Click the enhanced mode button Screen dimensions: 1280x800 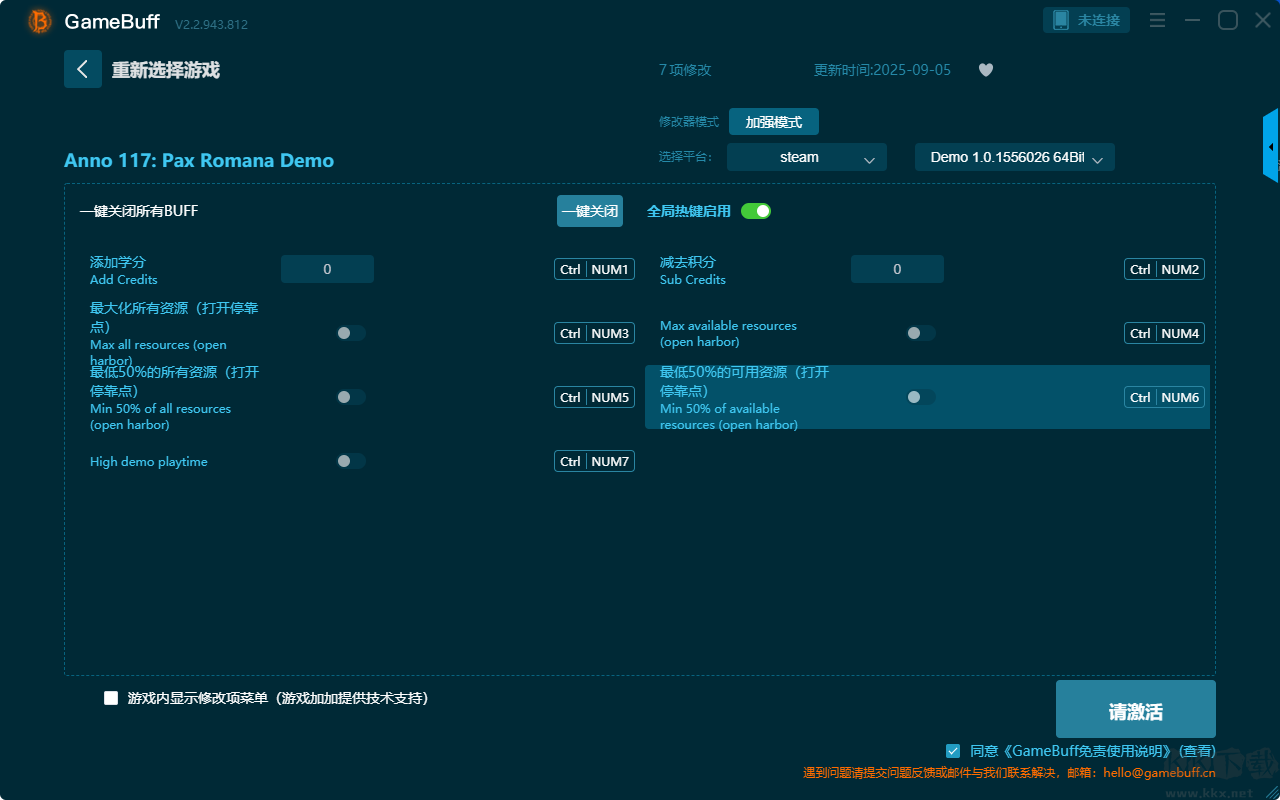773,122
